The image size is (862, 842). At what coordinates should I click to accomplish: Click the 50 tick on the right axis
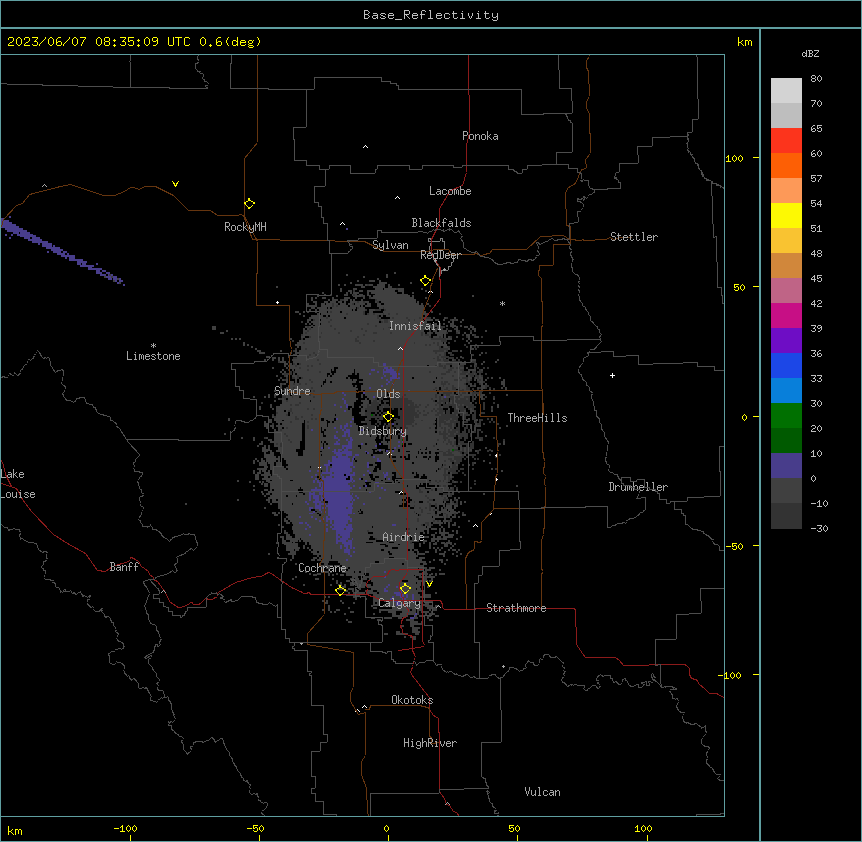[x=739, y=287]
